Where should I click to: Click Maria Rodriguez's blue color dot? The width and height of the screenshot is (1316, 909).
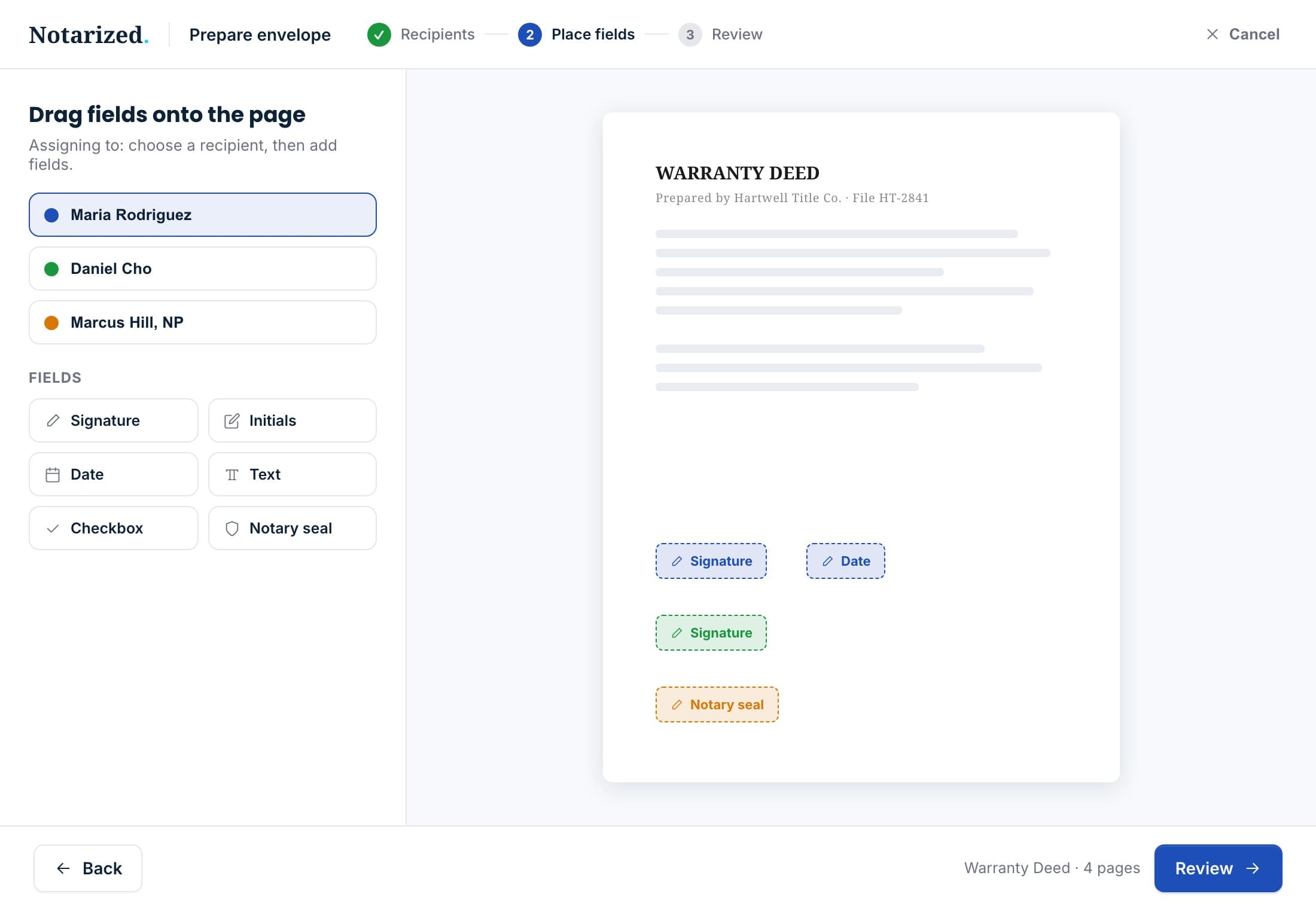[x=51, y=215]
